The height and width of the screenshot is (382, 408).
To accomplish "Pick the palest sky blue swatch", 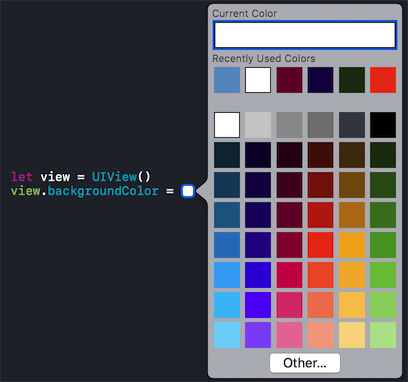I will (227, 335).
